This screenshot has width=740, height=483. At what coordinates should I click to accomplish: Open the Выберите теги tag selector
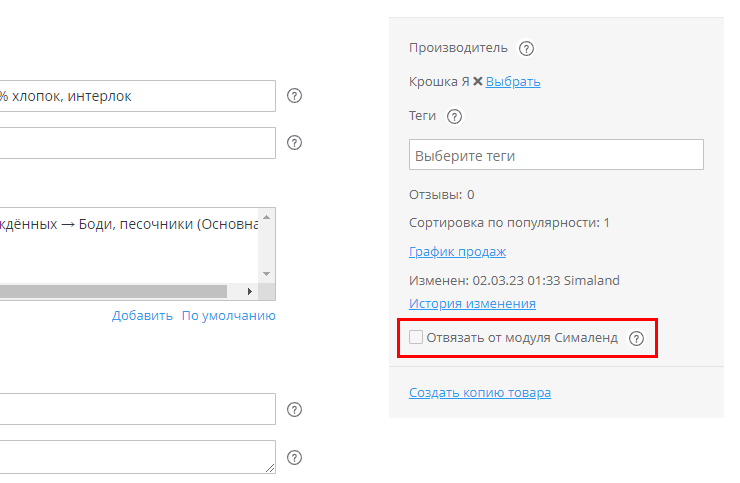(x=556, y=155)
